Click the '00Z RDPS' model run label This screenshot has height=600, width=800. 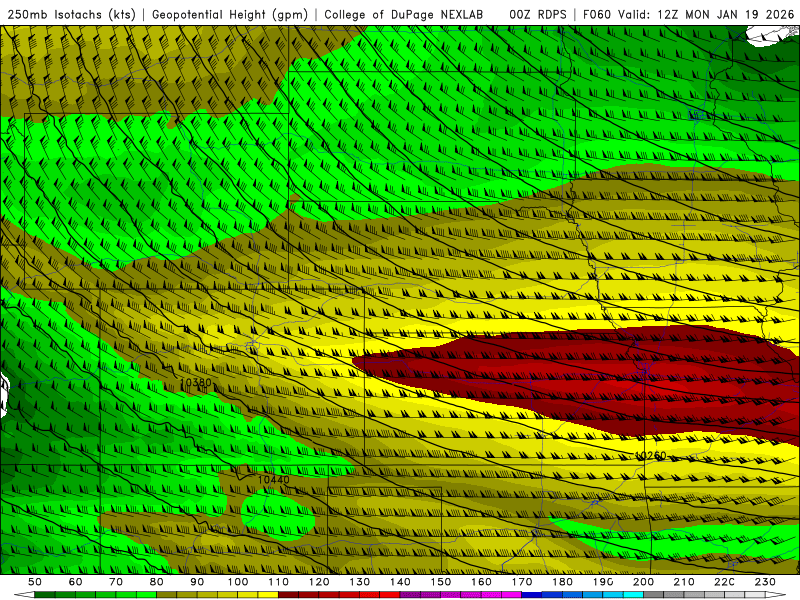tap(538, 14)
